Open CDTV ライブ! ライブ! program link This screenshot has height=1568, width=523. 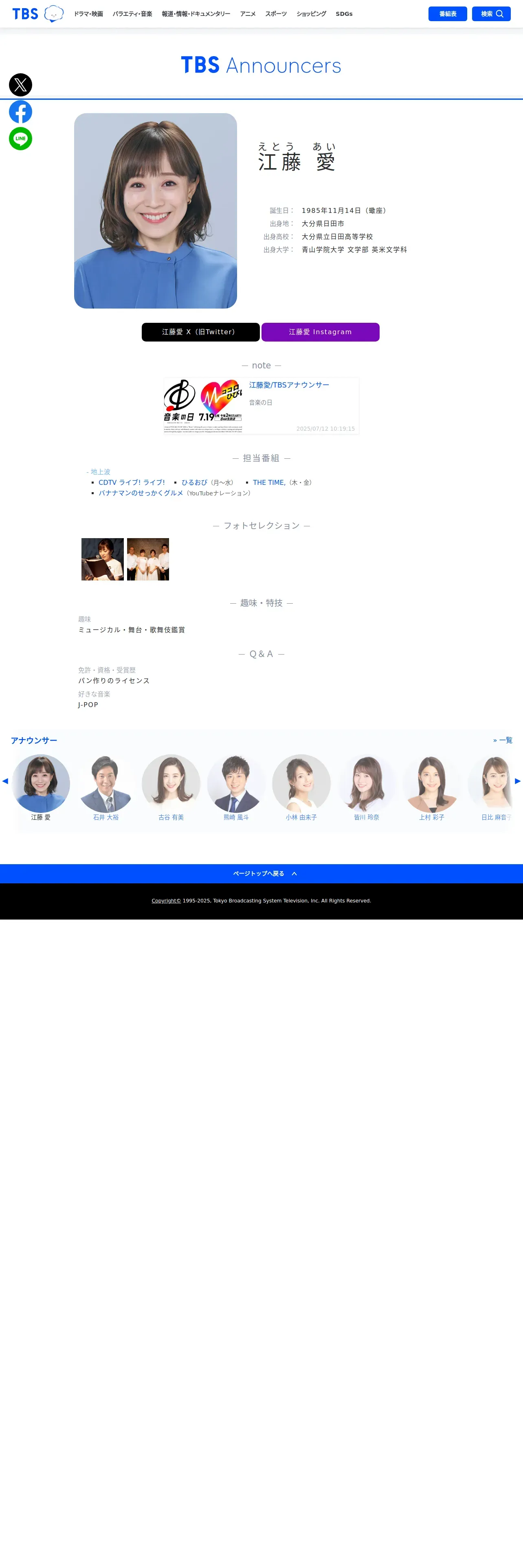pyautogui.click(x=132, y=483)
